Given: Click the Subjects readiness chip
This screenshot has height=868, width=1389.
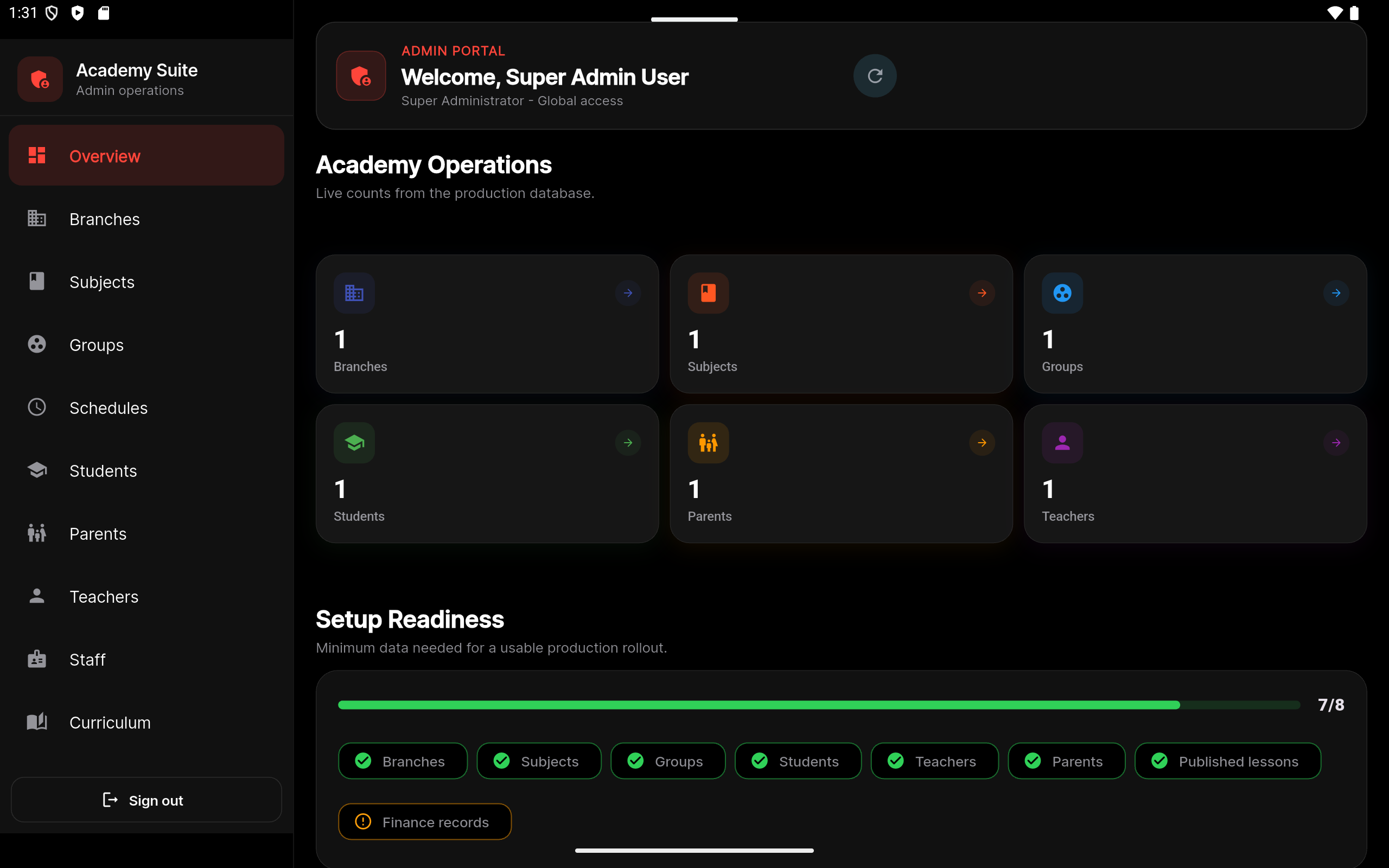Looking at the screenshot, I should click(539, 761).
